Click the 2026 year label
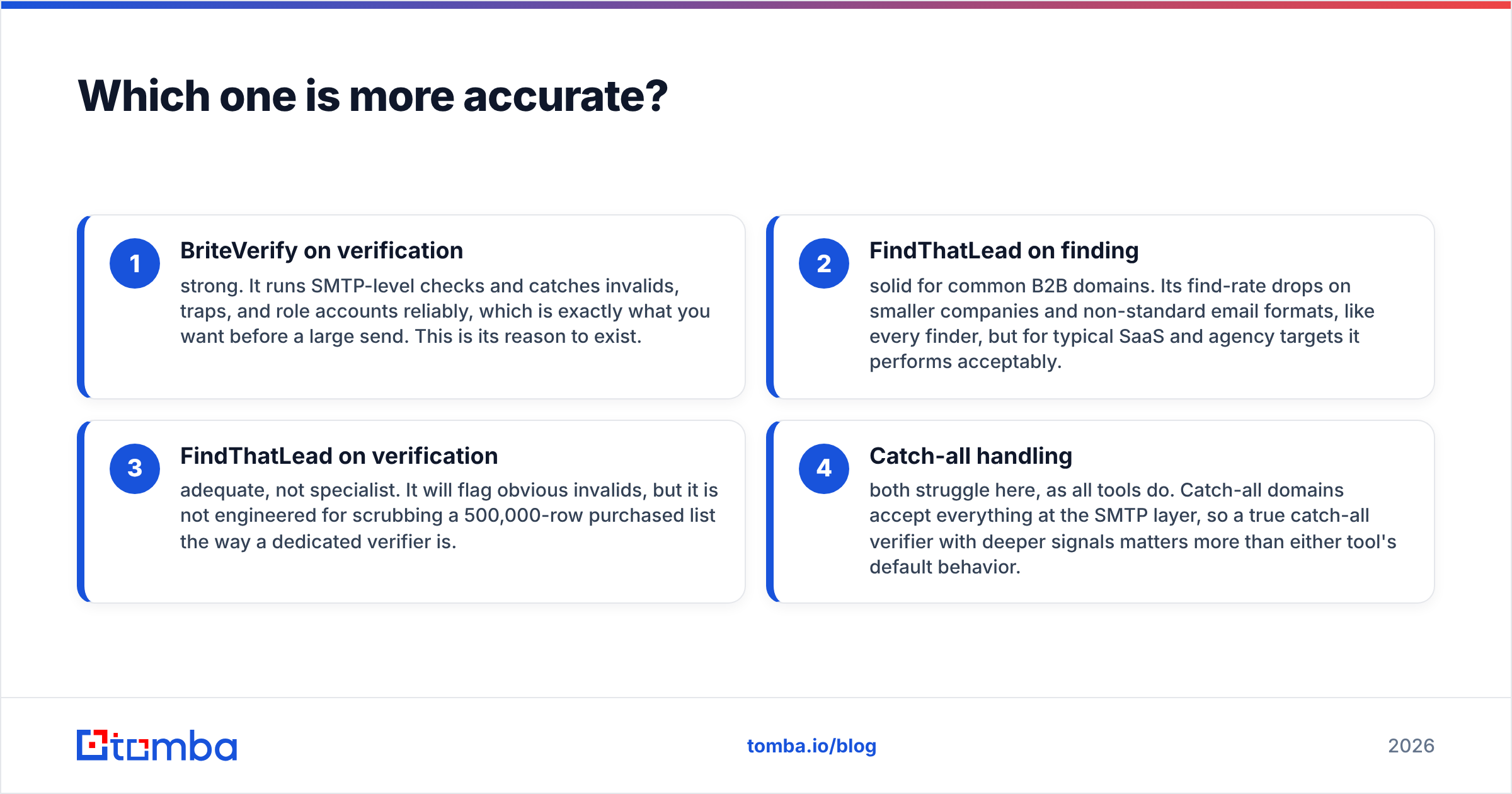The width and height of the screenshot is (1512, 794). point(1411,746)
